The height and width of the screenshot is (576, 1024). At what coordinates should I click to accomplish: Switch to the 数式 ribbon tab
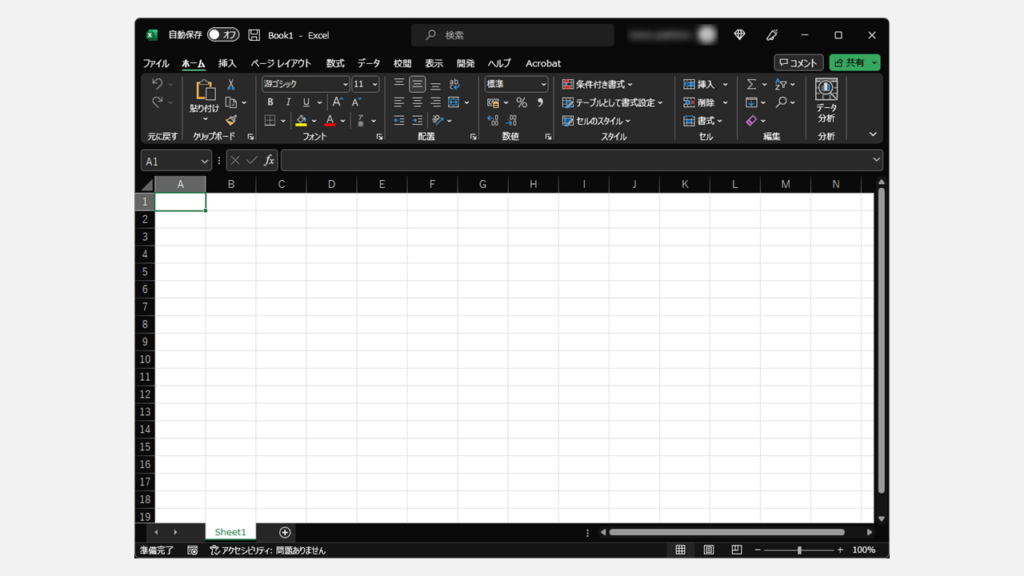[335, 63]
